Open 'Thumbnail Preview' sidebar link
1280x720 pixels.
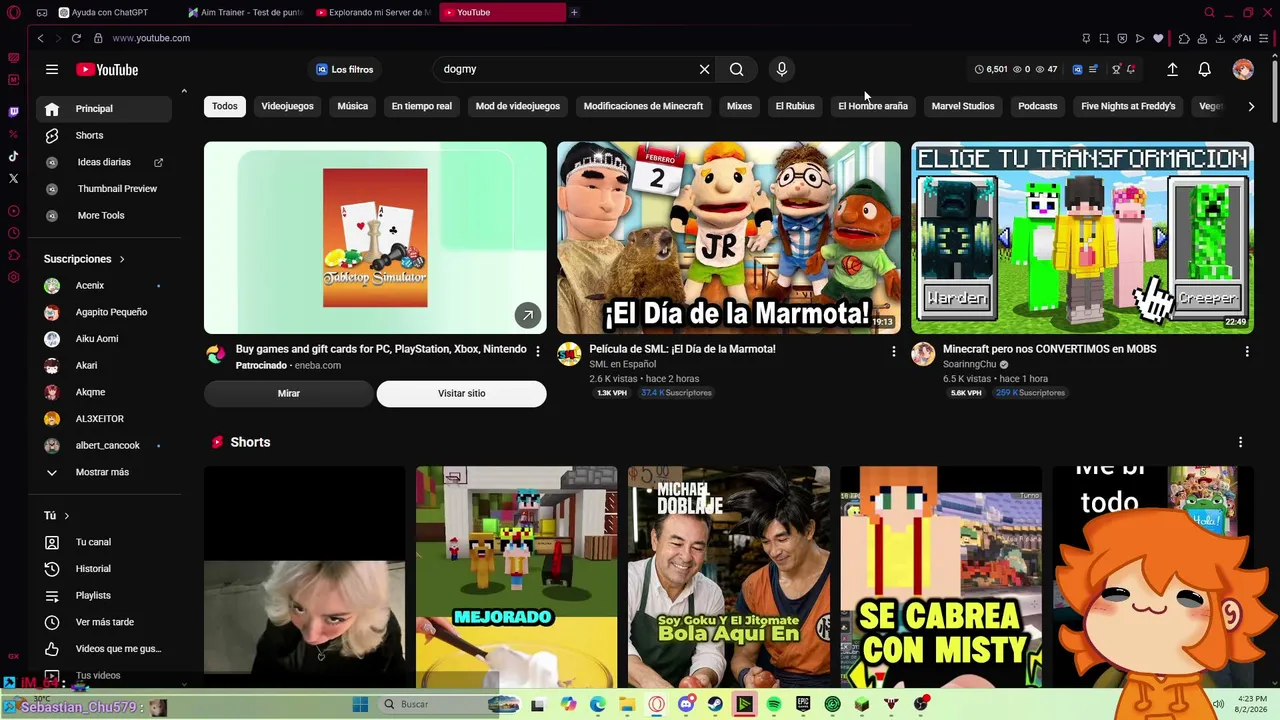click(105, 189)
